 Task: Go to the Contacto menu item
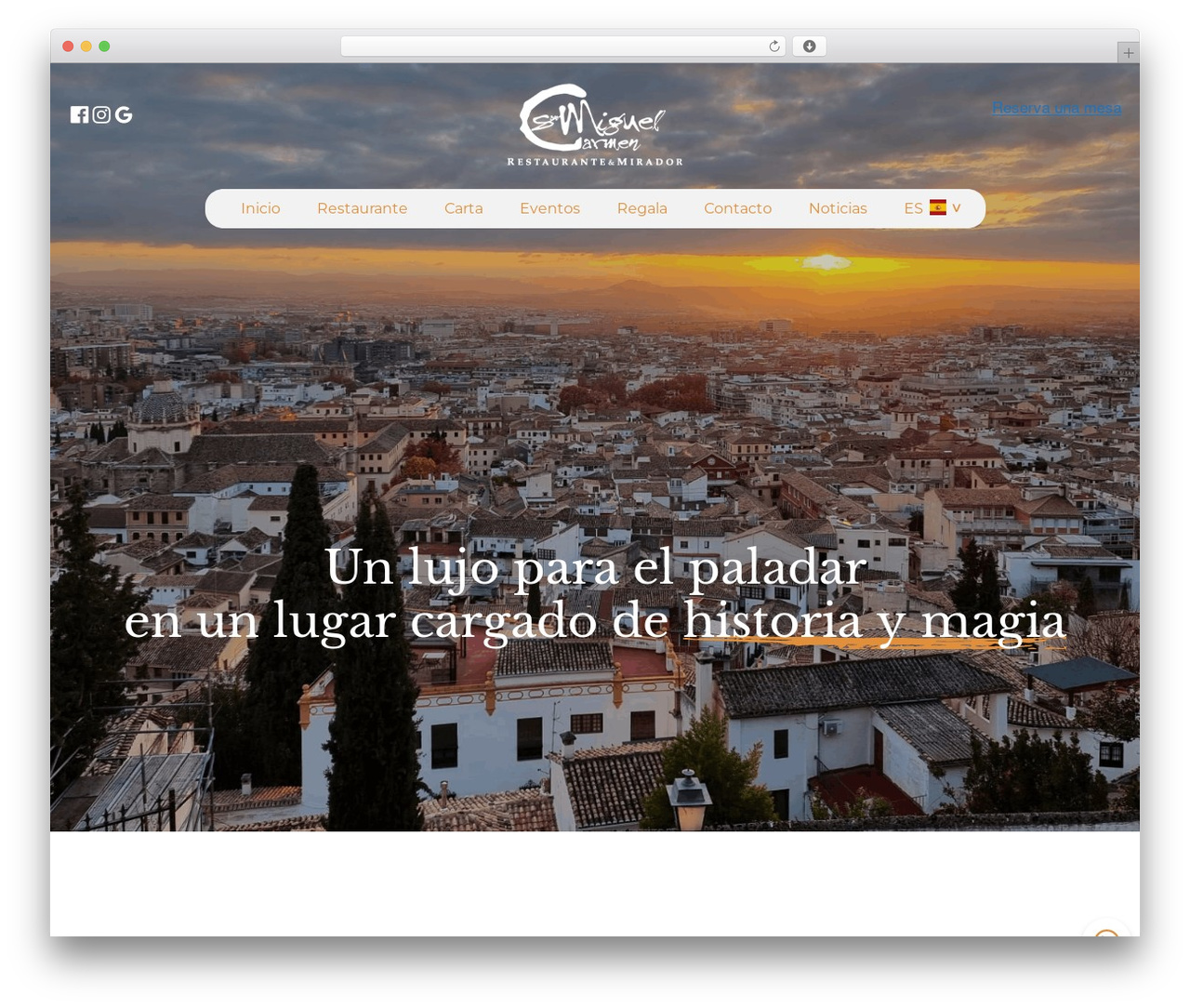coord(737,208)
